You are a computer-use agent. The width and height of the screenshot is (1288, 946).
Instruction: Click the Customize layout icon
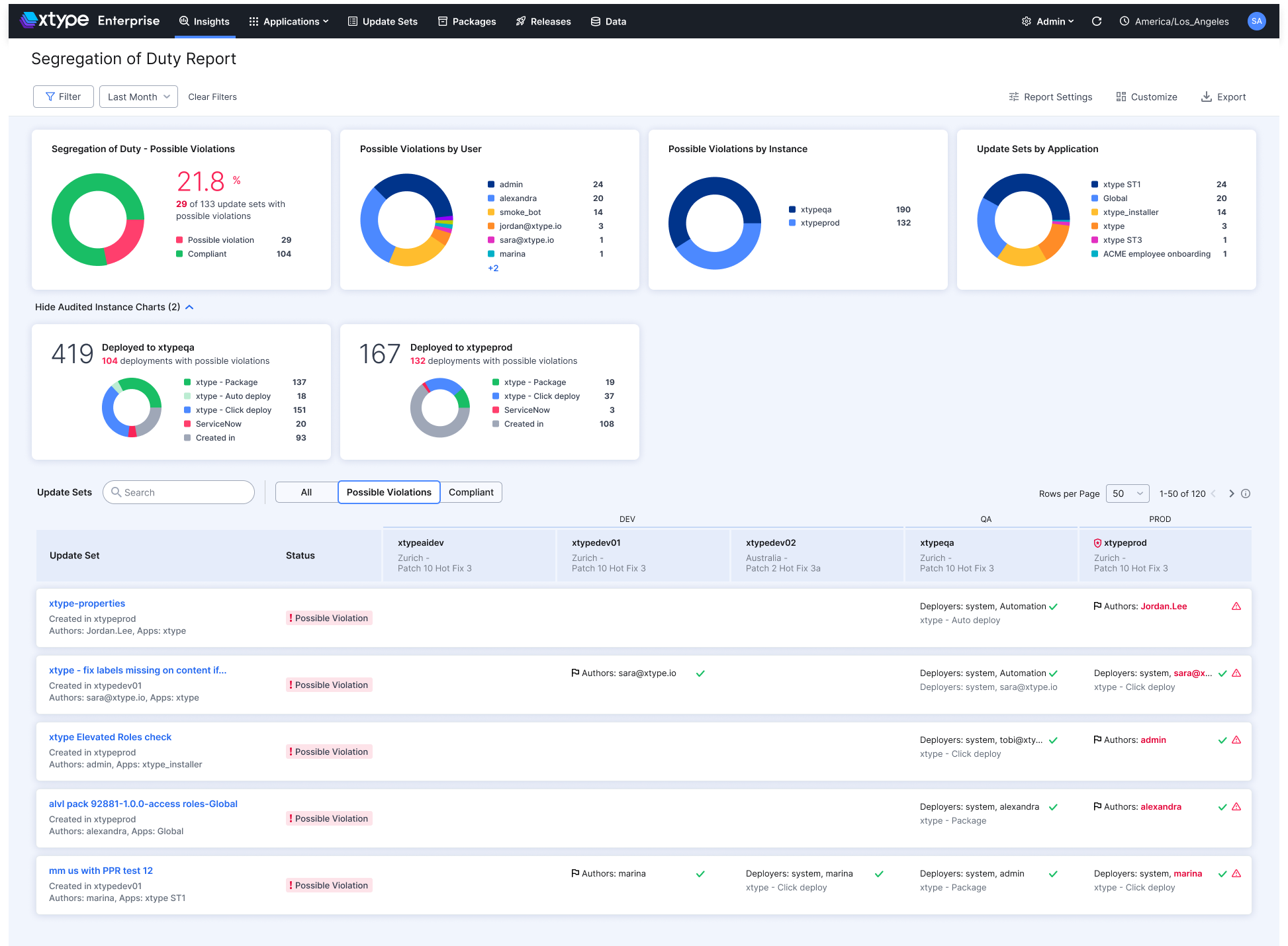1121,97
